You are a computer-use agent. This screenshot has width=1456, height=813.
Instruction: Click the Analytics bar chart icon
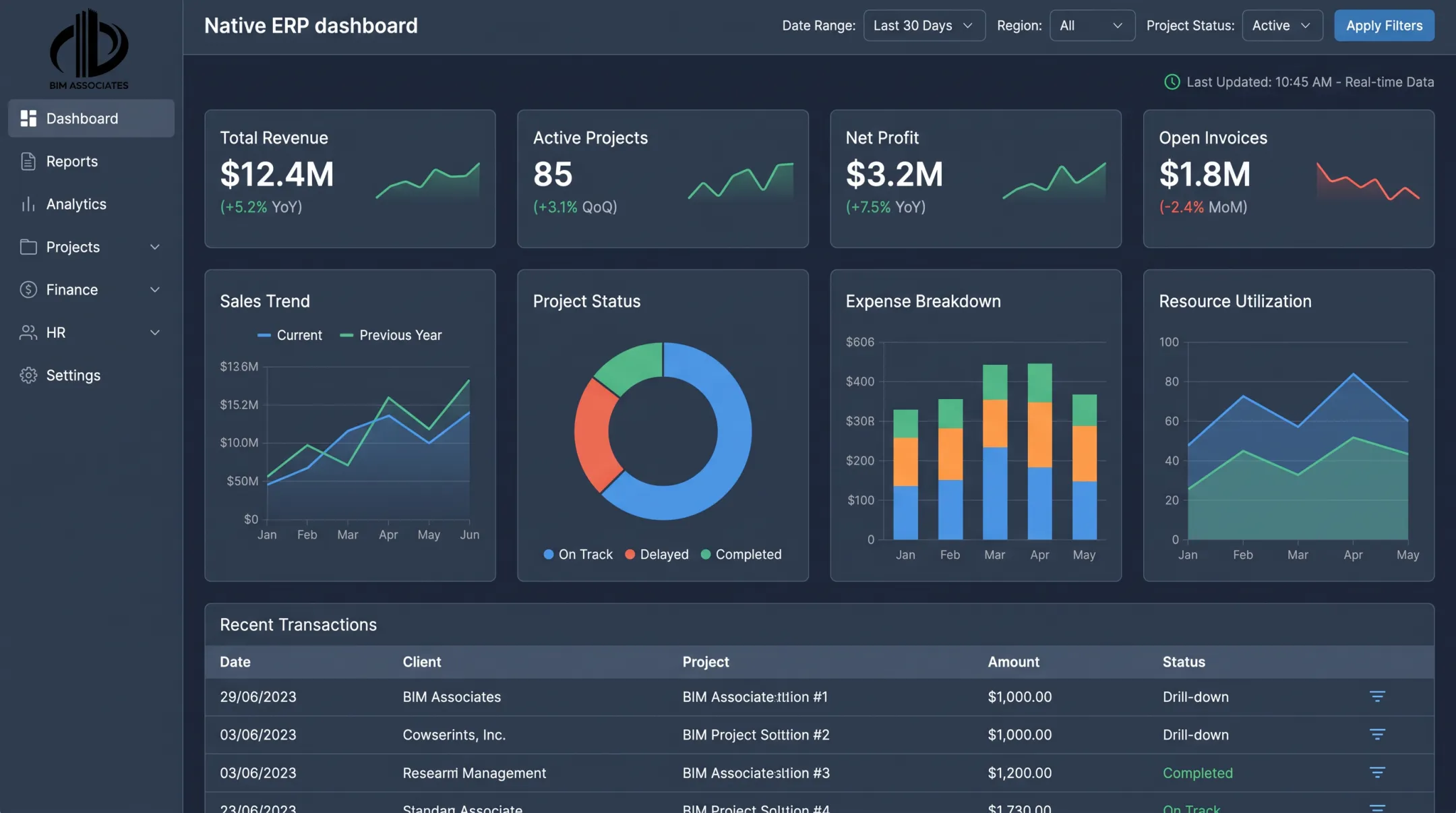pyautogui.click(x=28, y=204)
